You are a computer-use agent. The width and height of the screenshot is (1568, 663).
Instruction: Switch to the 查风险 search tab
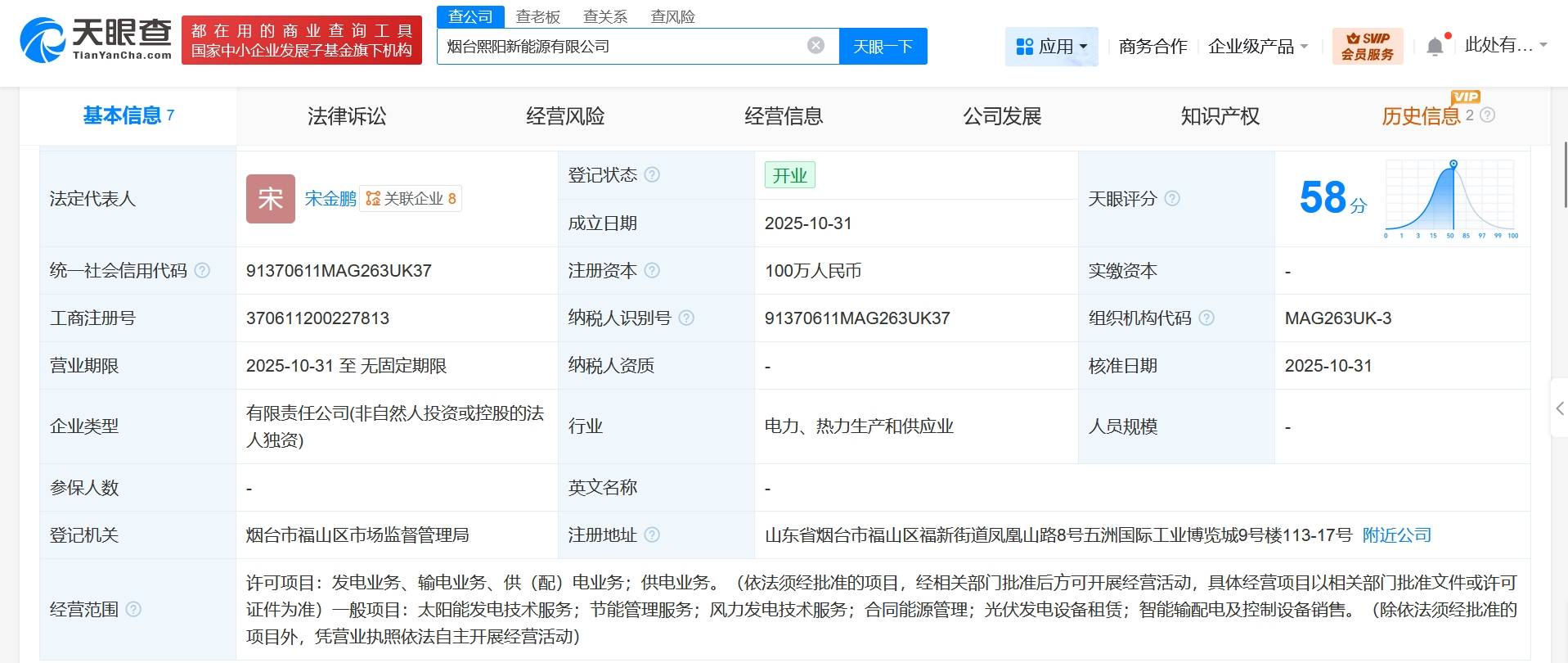click(672, 16)
